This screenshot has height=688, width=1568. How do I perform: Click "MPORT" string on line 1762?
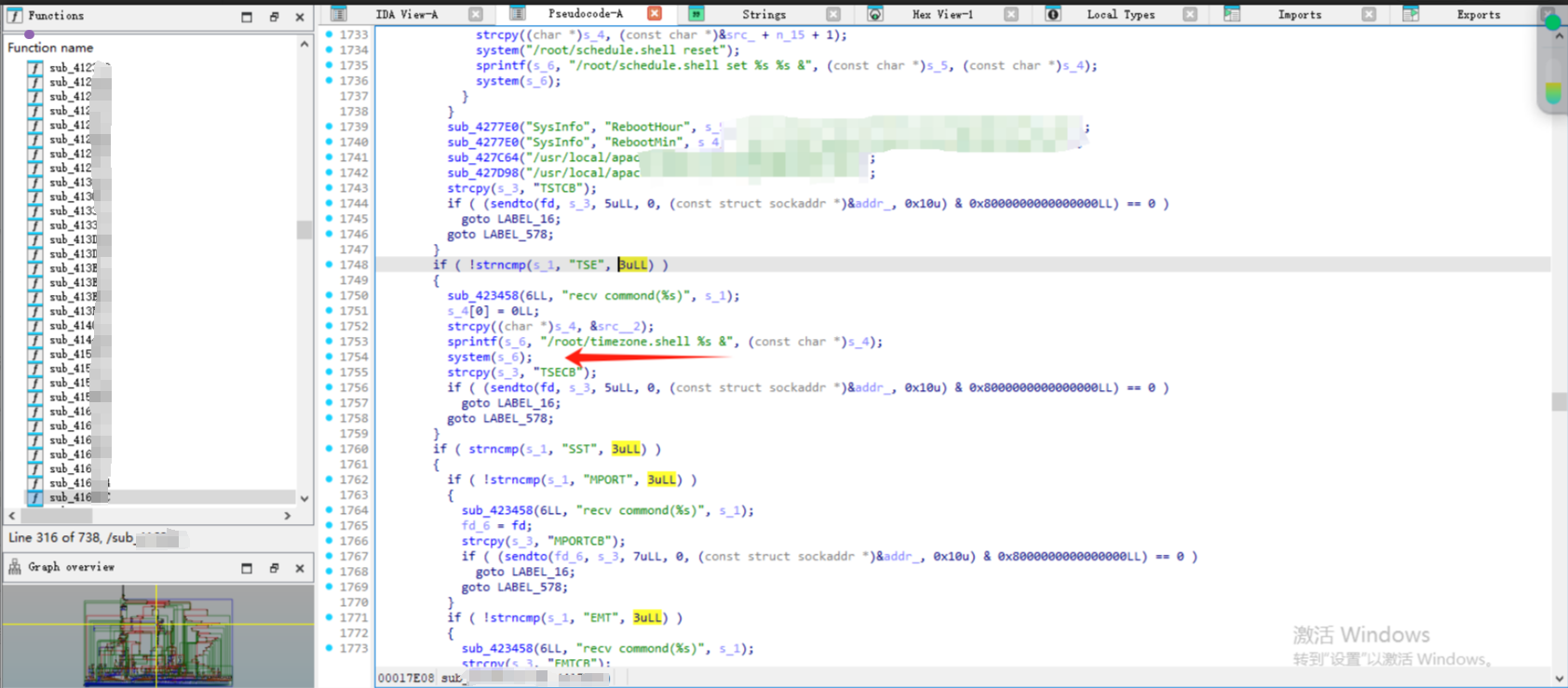coord(608,479)
